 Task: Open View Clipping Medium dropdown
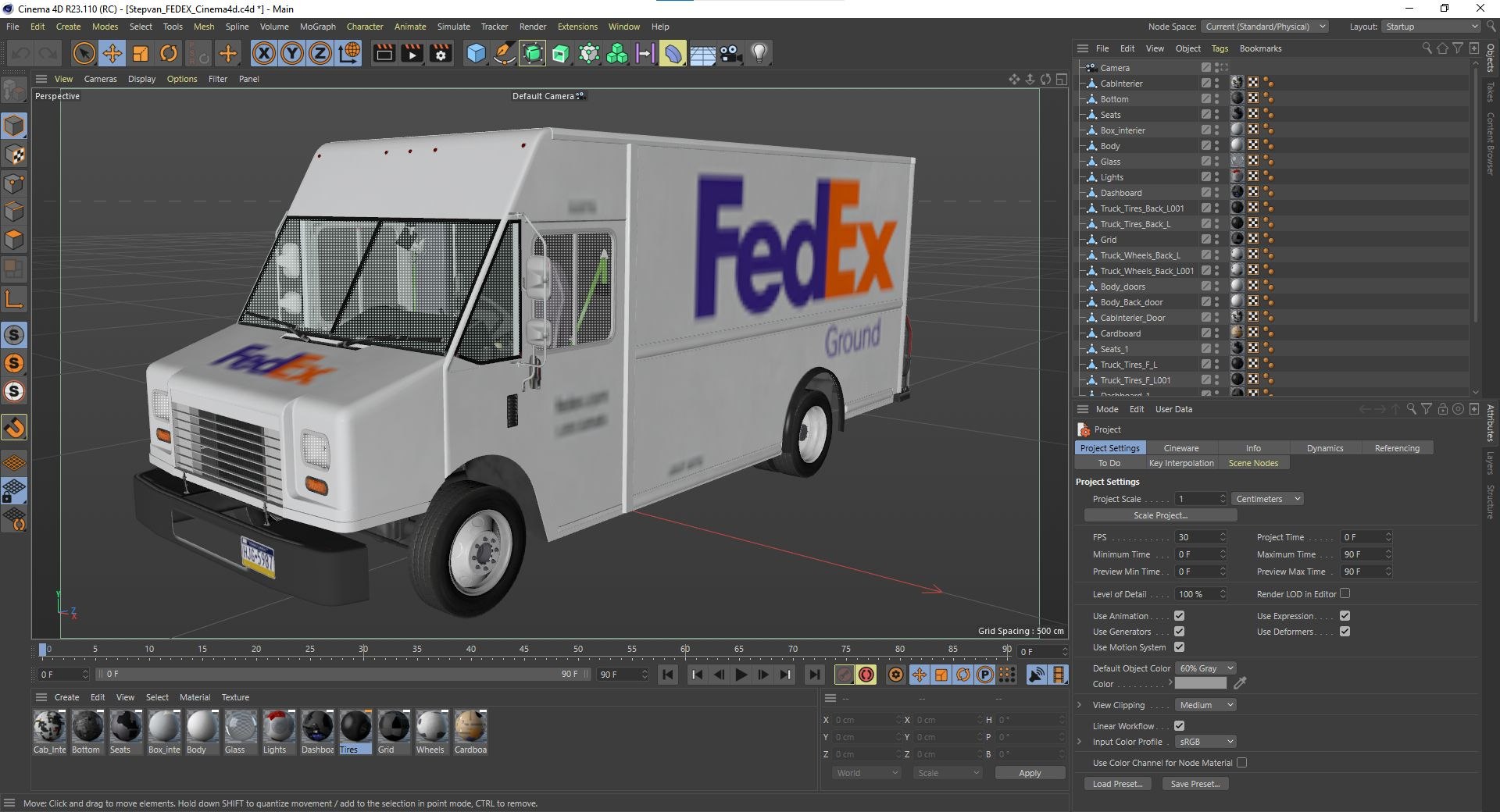(1205, 705)
